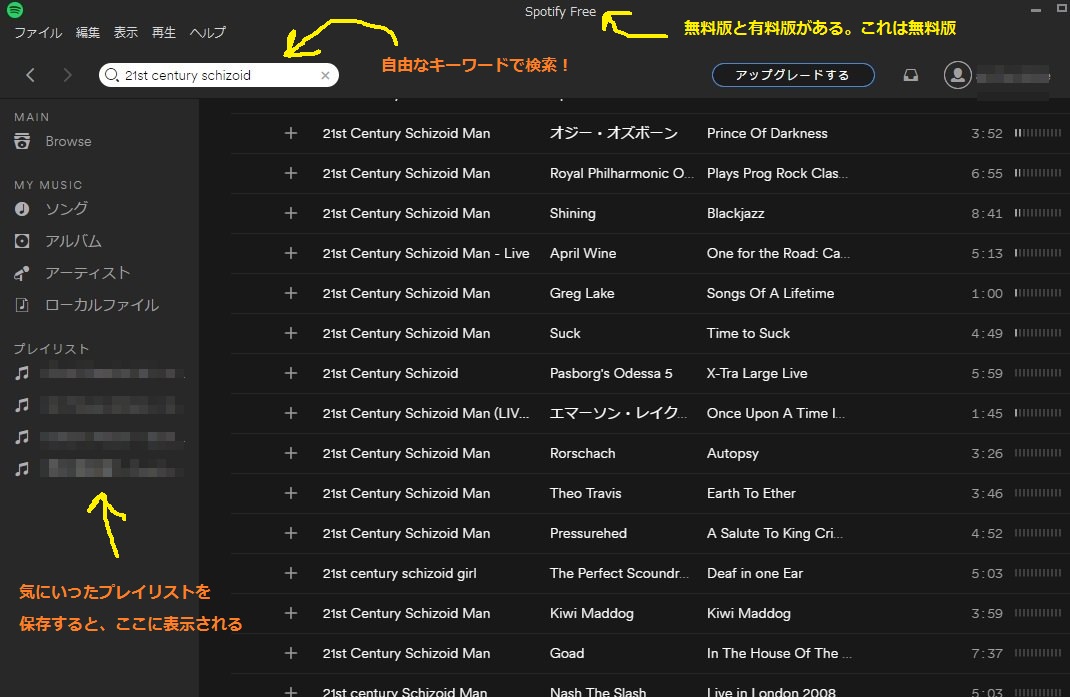Add the Goad track with plus

(x=291, y=653)
